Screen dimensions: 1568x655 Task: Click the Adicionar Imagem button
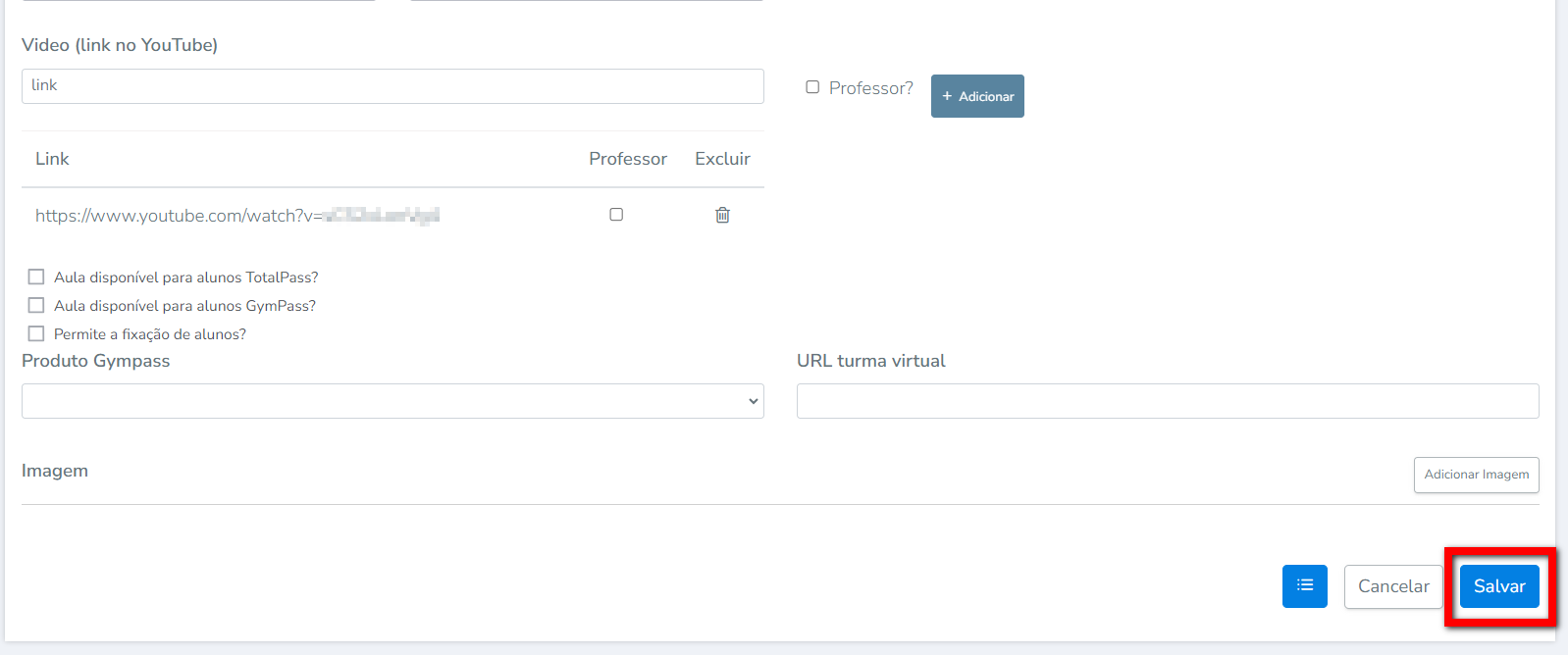(1476, 475)
